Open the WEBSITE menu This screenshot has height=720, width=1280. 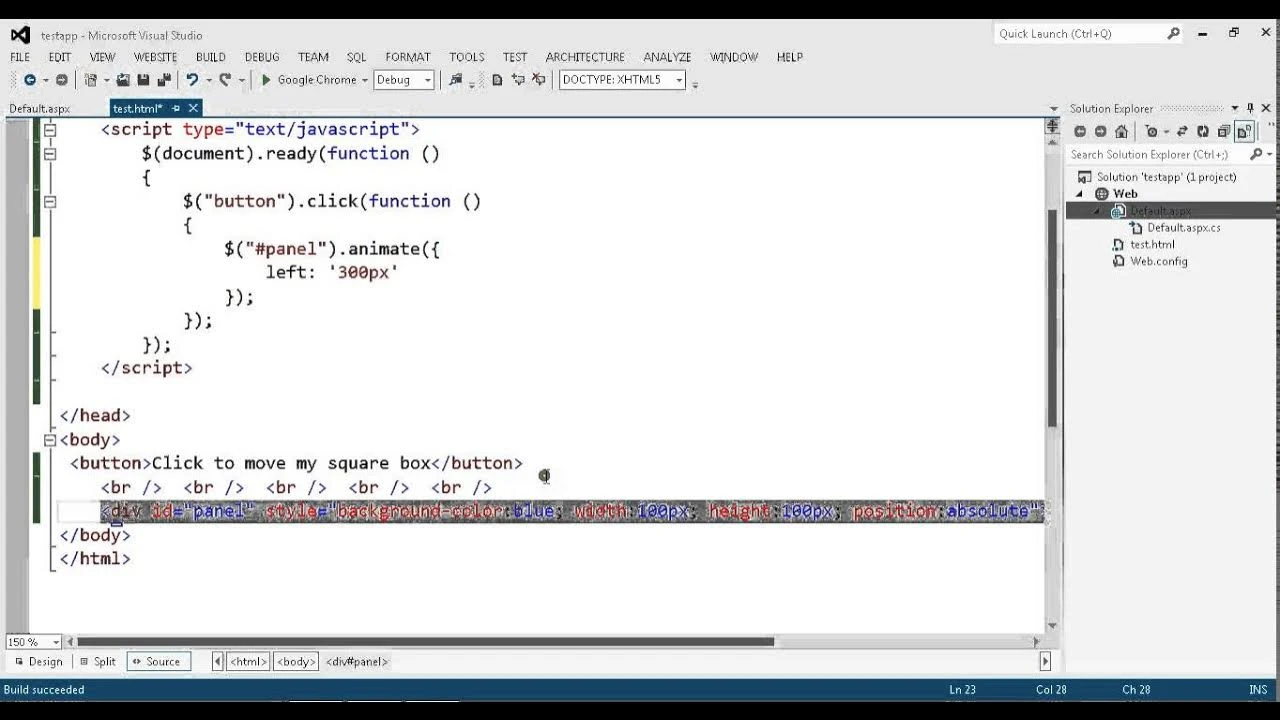point(155,57)
